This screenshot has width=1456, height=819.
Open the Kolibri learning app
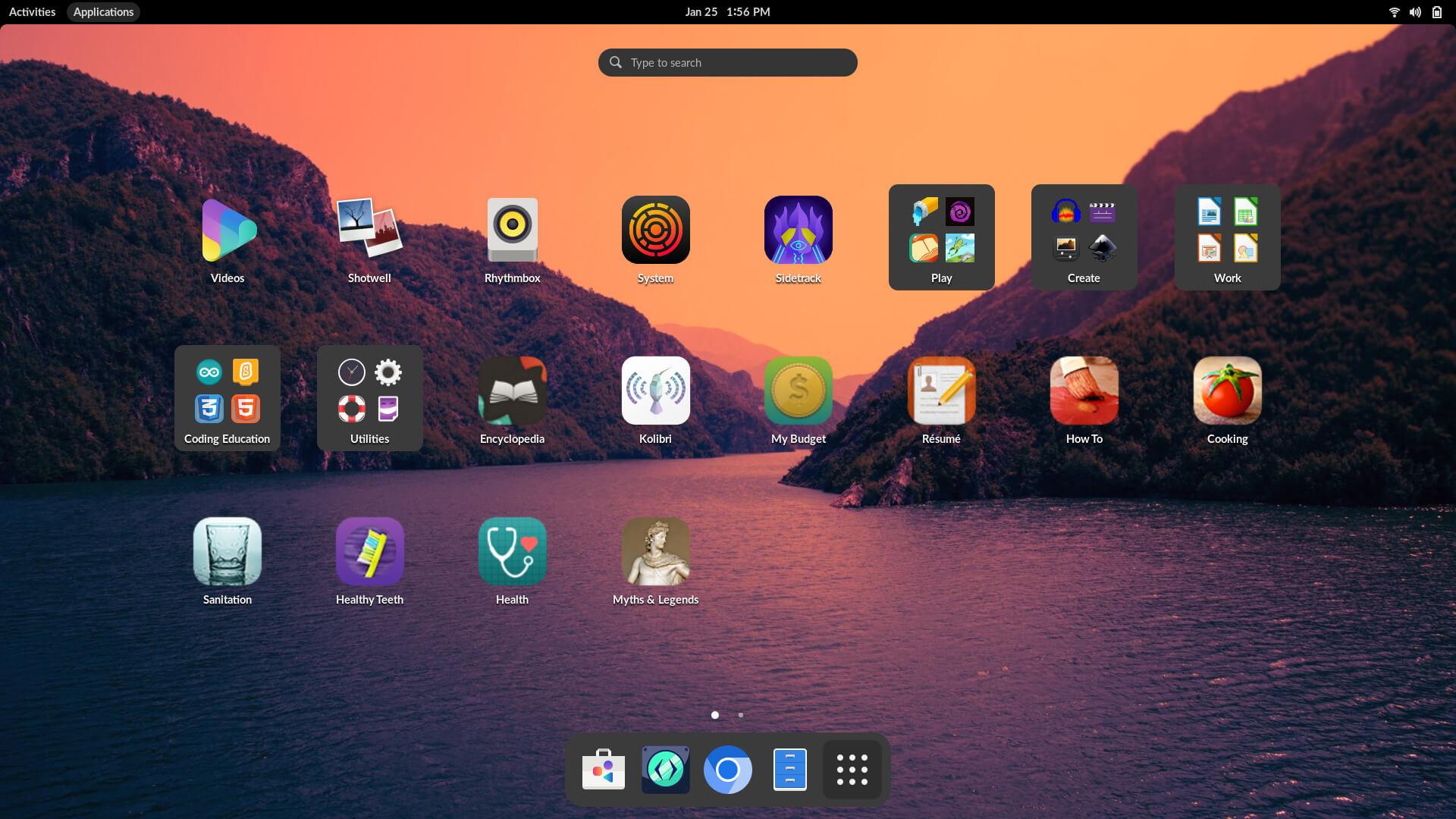click(x=655, y=391)
